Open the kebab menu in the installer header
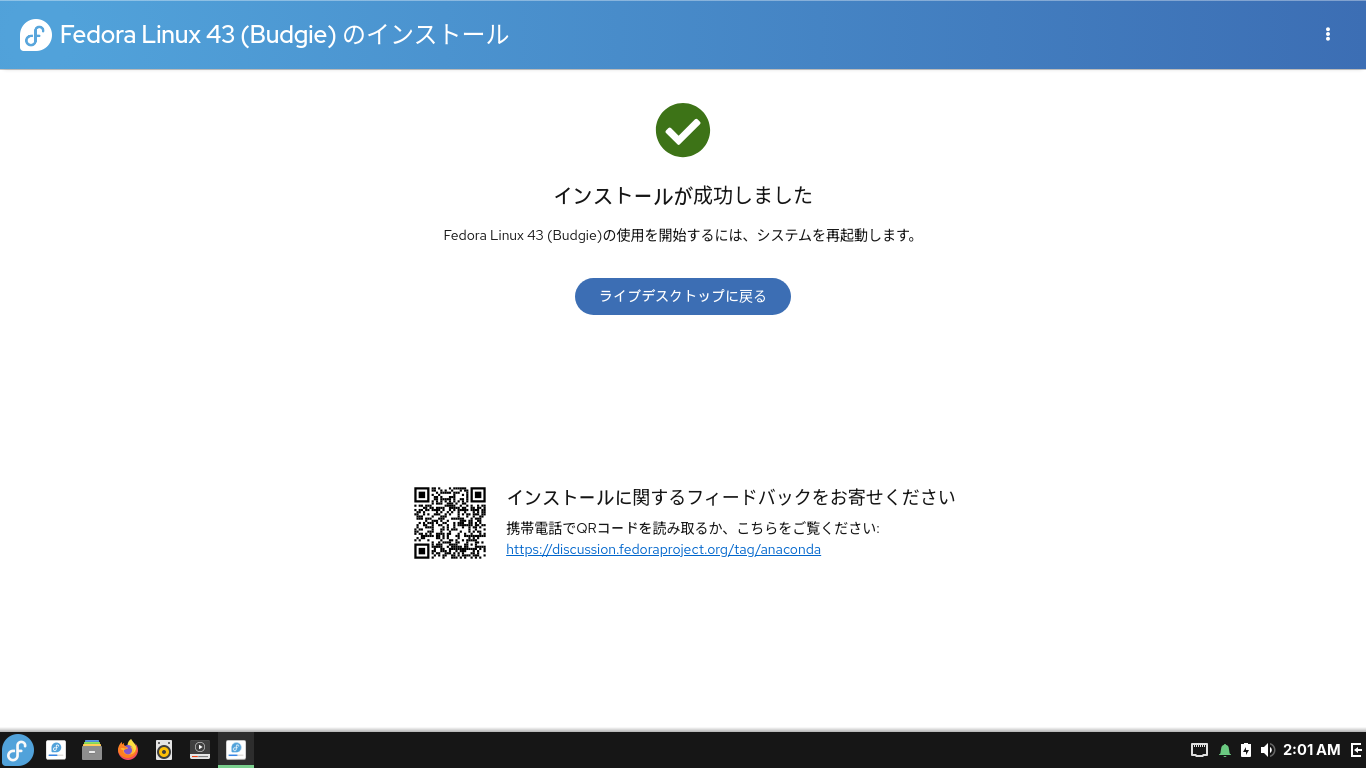1366x768 pixels. 1328,34
